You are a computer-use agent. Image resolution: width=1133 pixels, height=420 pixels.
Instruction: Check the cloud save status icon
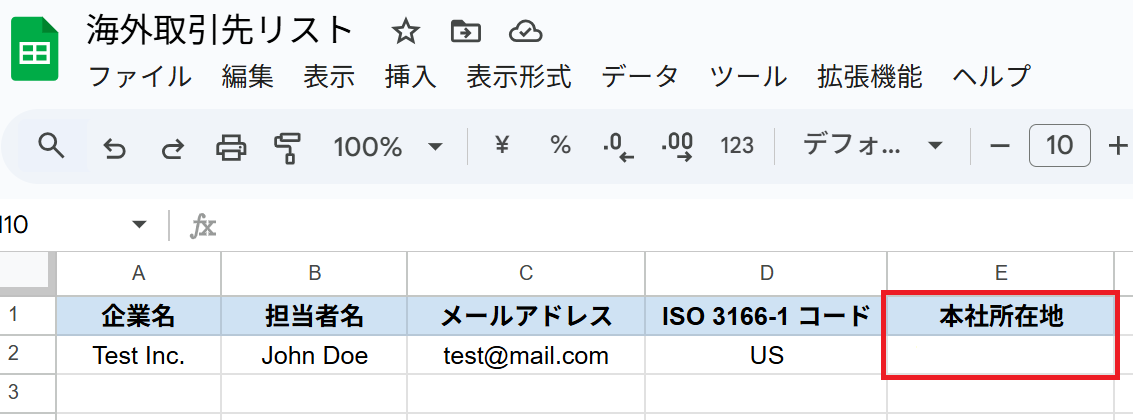coord(524,32)
